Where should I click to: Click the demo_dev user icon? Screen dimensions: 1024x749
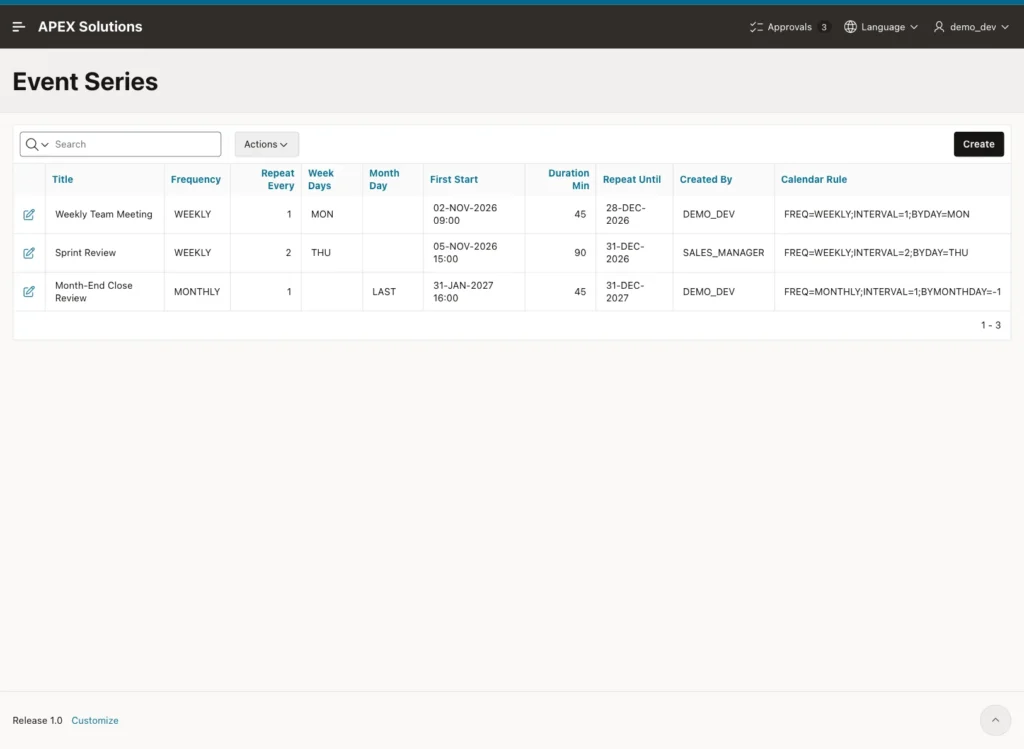coord(939,27)
